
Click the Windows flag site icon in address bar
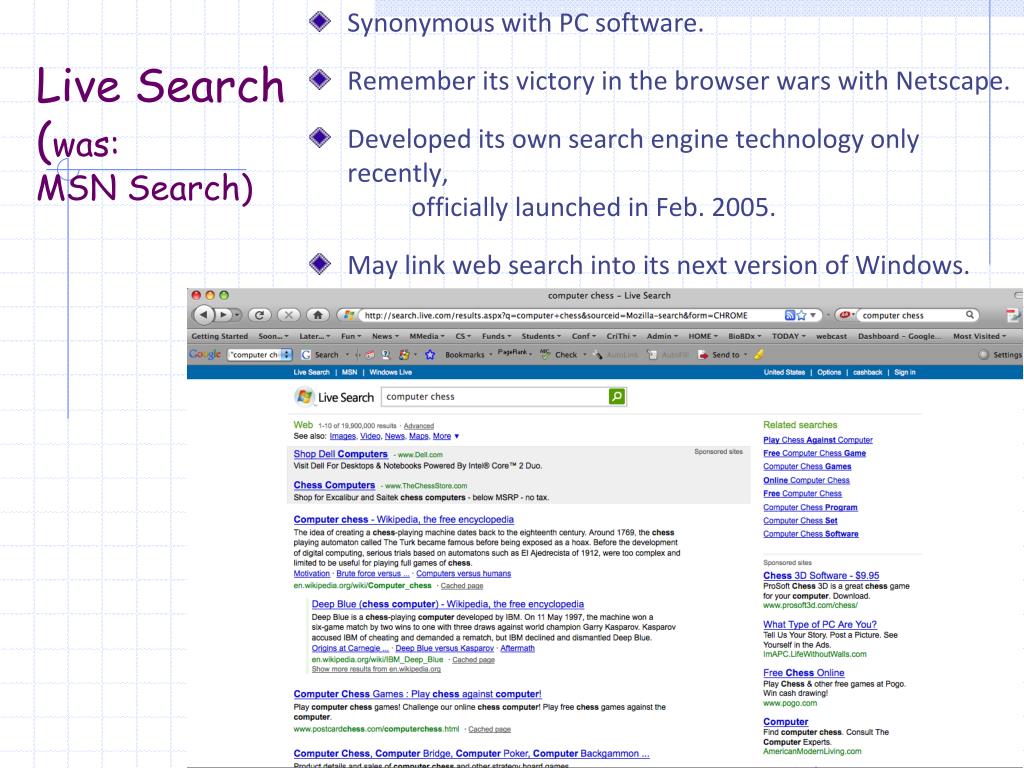[x=349, y=315]
